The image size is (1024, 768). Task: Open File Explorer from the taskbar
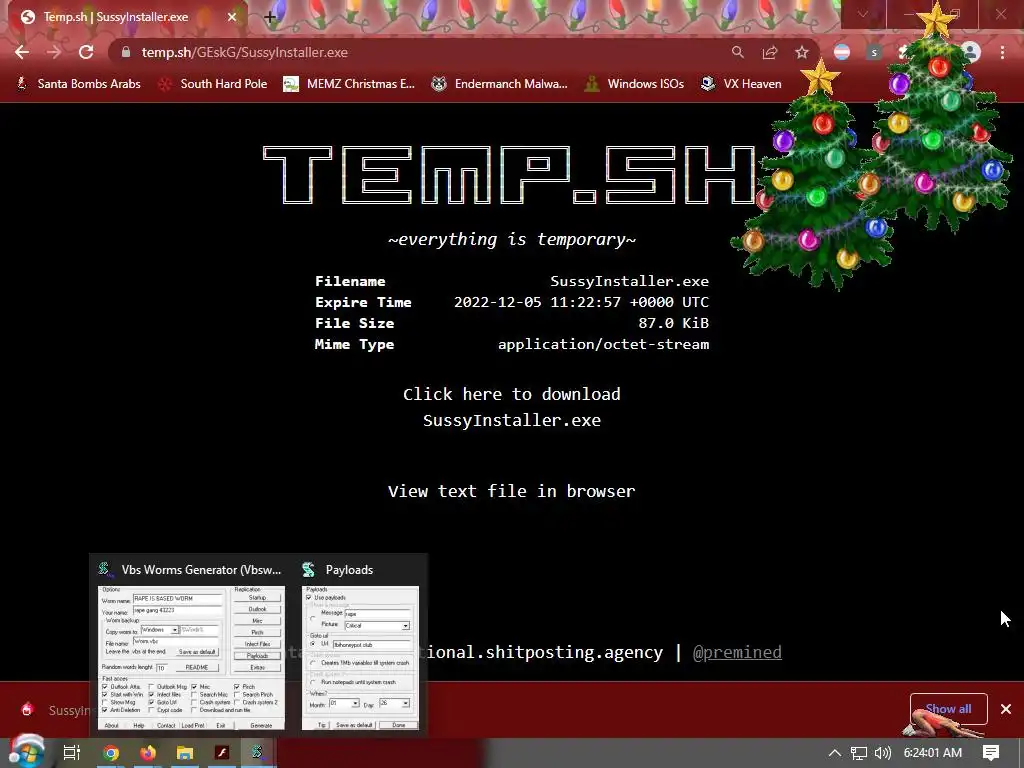pyautogui.click(x=185, y=753)
